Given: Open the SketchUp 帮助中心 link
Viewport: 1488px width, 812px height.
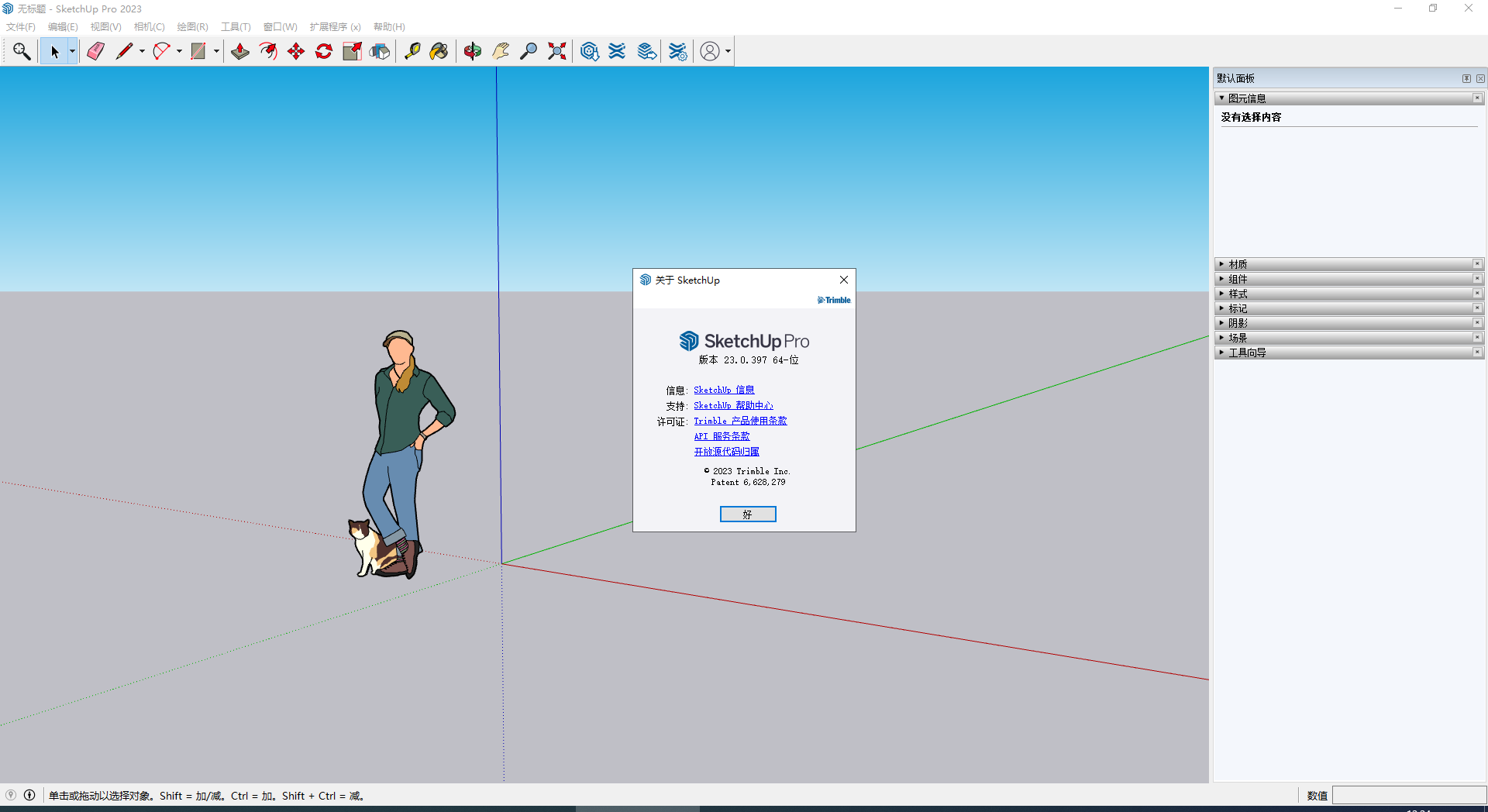Looking at the screenshot, I should 733,405.
